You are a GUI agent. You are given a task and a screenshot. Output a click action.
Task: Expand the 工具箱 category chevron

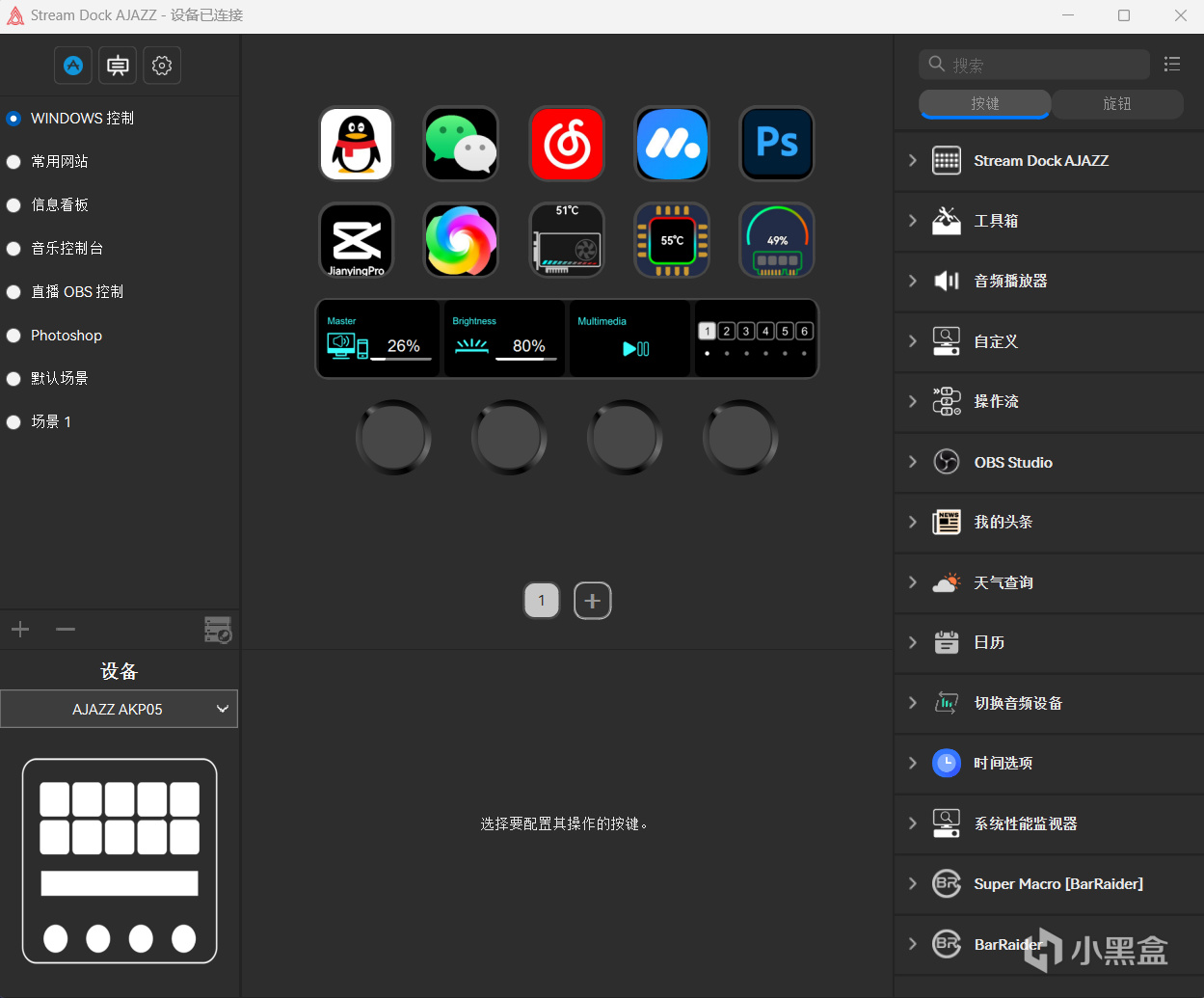[x=913, y=221]
